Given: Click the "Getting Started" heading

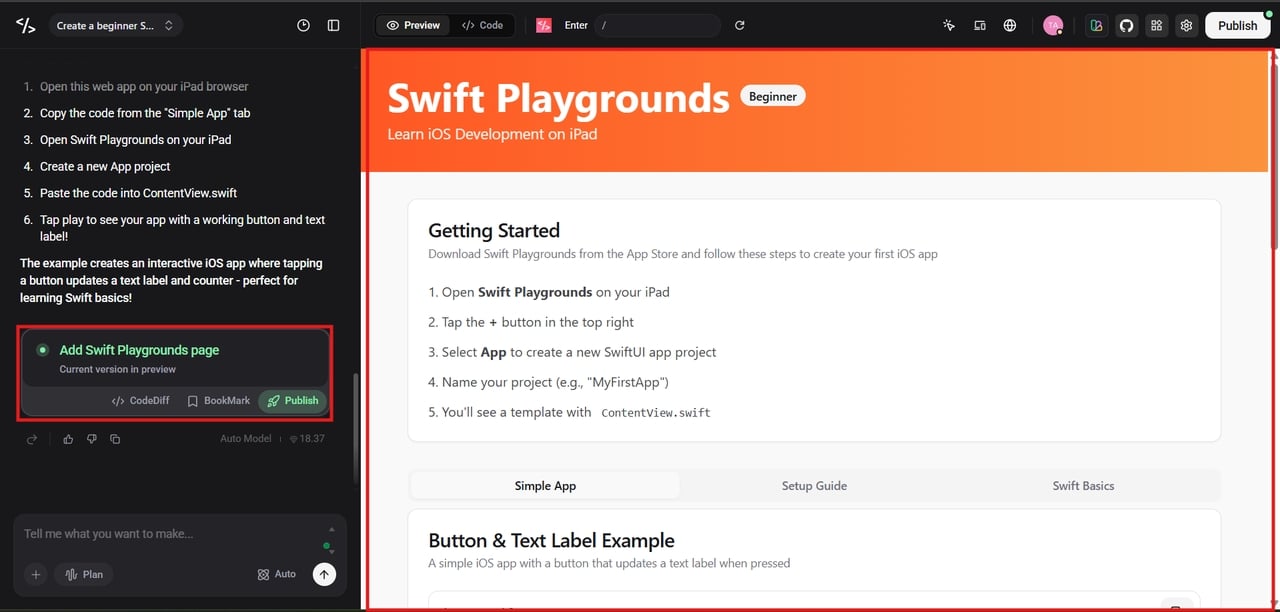Looking at the screenshot, I should 494,231.
